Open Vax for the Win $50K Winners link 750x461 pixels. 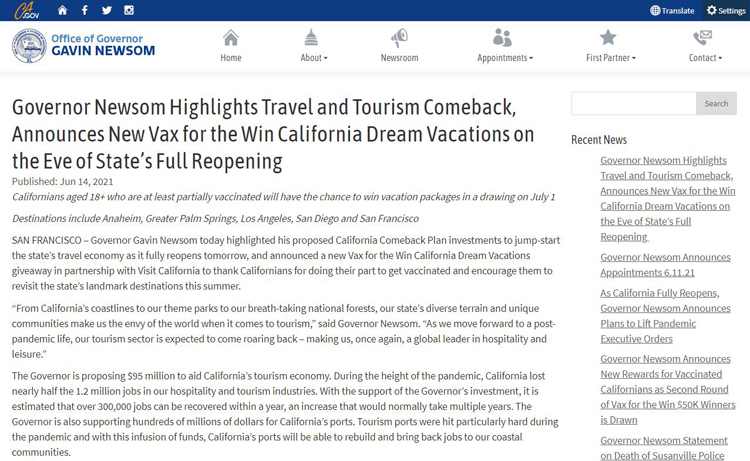point(665,404)
